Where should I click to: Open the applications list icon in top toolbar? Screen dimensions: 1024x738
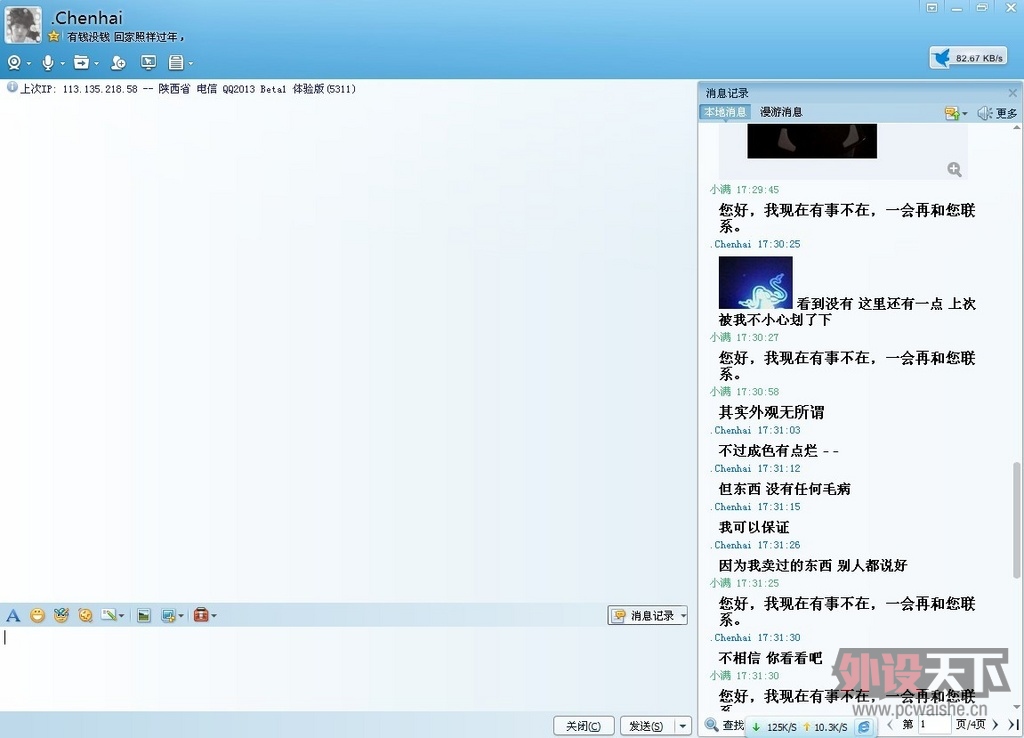[176, 63]
